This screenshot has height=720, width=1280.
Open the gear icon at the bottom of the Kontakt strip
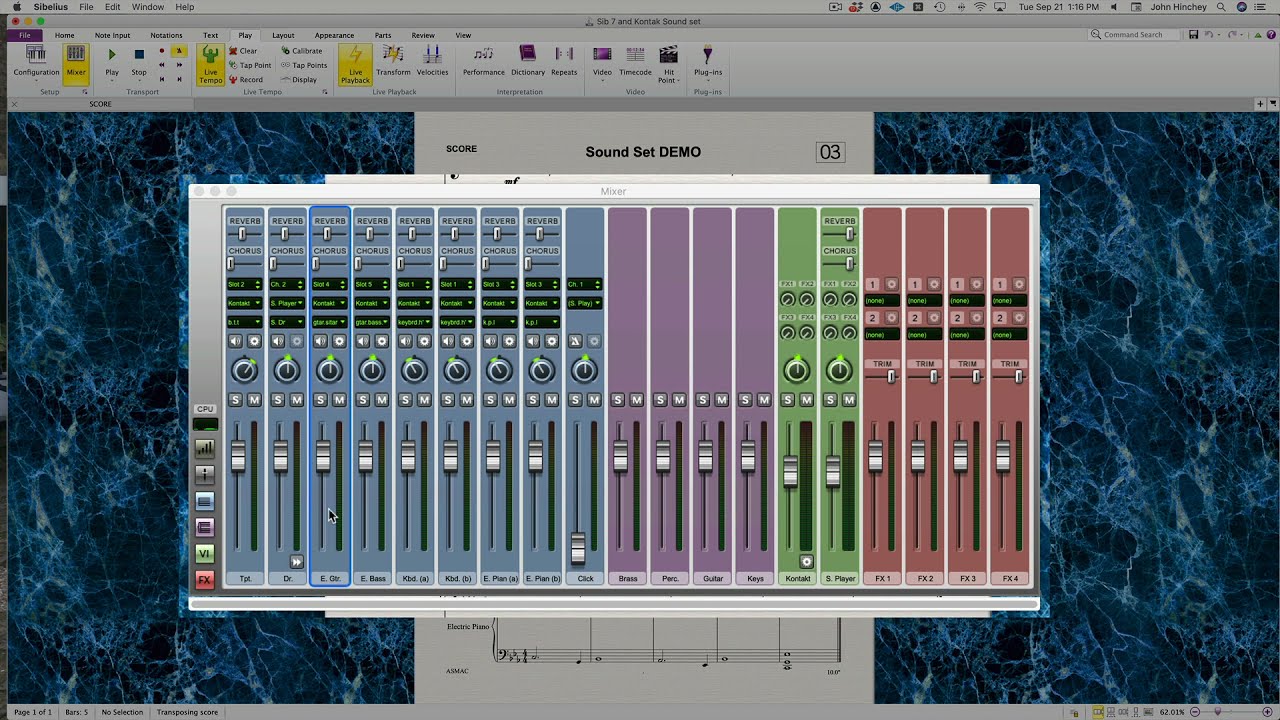(x=807, y=562)
